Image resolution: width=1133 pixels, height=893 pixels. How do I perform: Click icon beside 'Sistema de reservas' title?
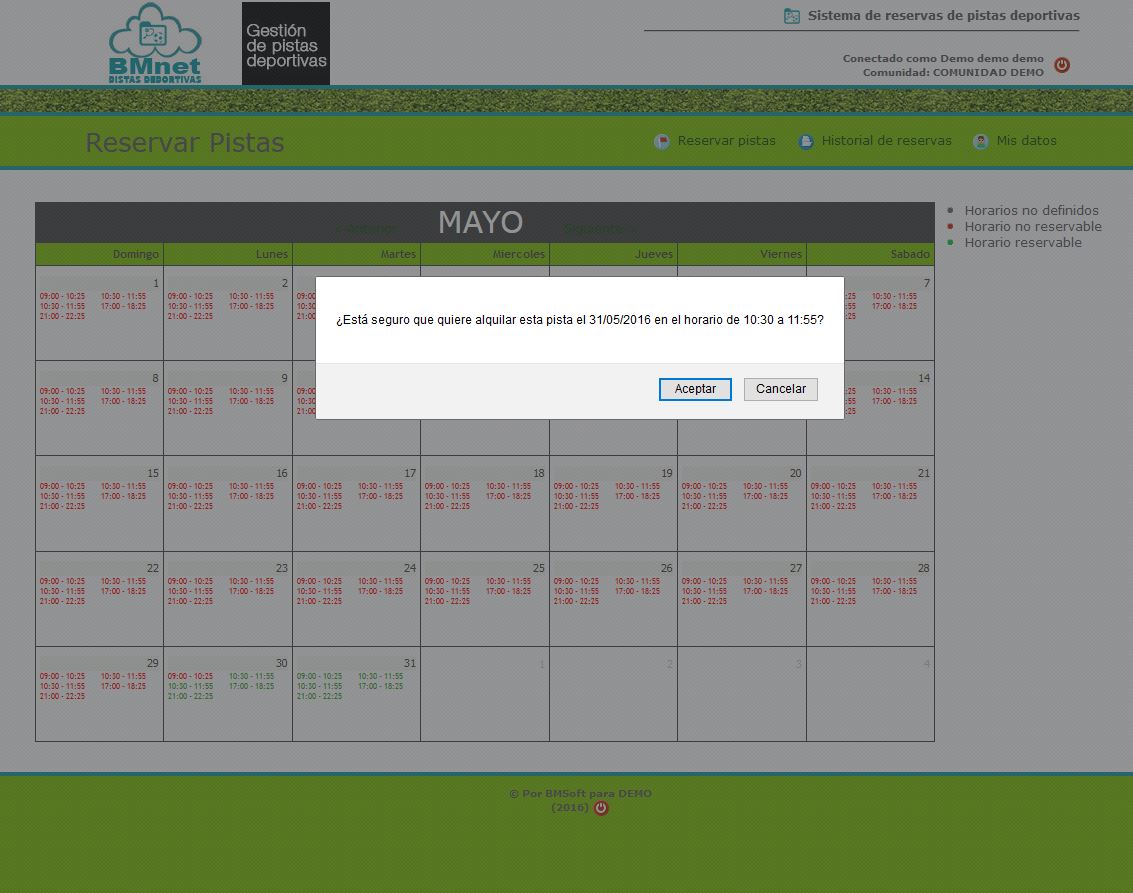pyautogui.click(x=792, y=16)
